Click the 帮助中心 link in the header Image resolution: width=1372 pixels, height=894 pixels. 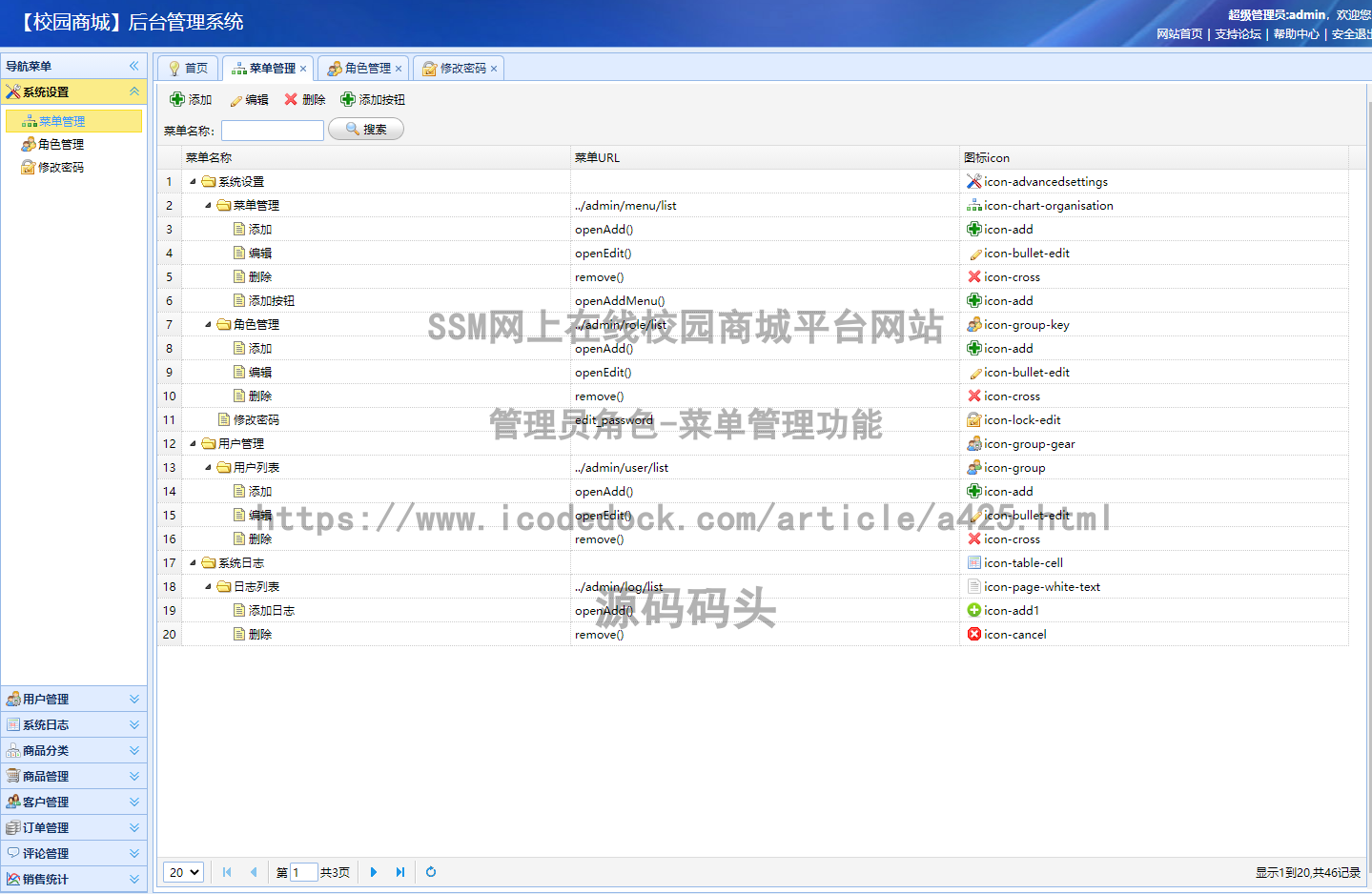click(1296, 33)
